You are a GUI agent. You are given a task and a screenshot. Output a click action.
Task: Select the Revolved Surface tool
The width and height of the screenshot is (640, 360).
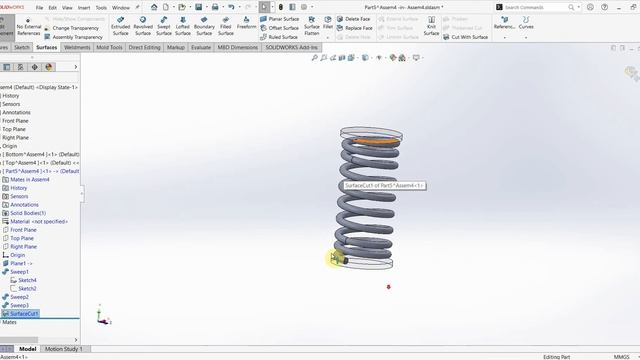143,26
